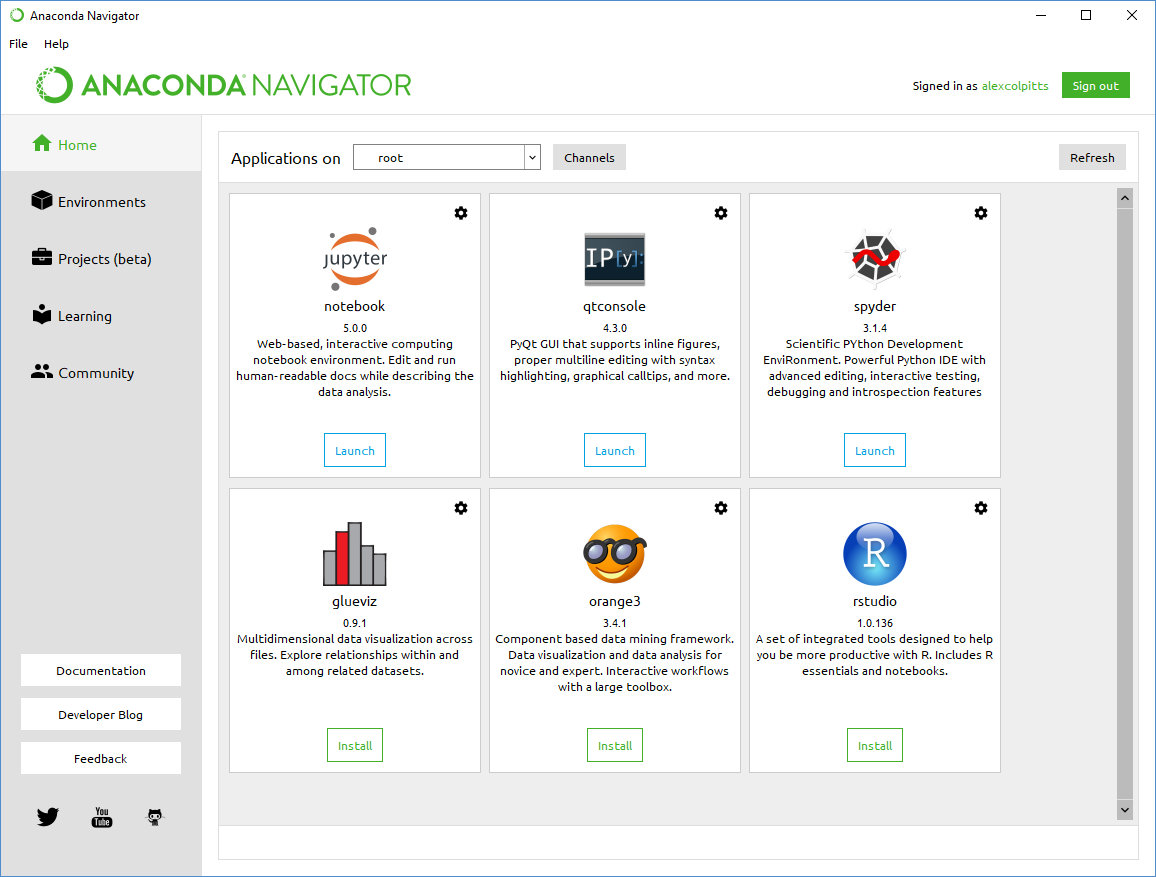Open the Developer Blog button

coord(101,714)
